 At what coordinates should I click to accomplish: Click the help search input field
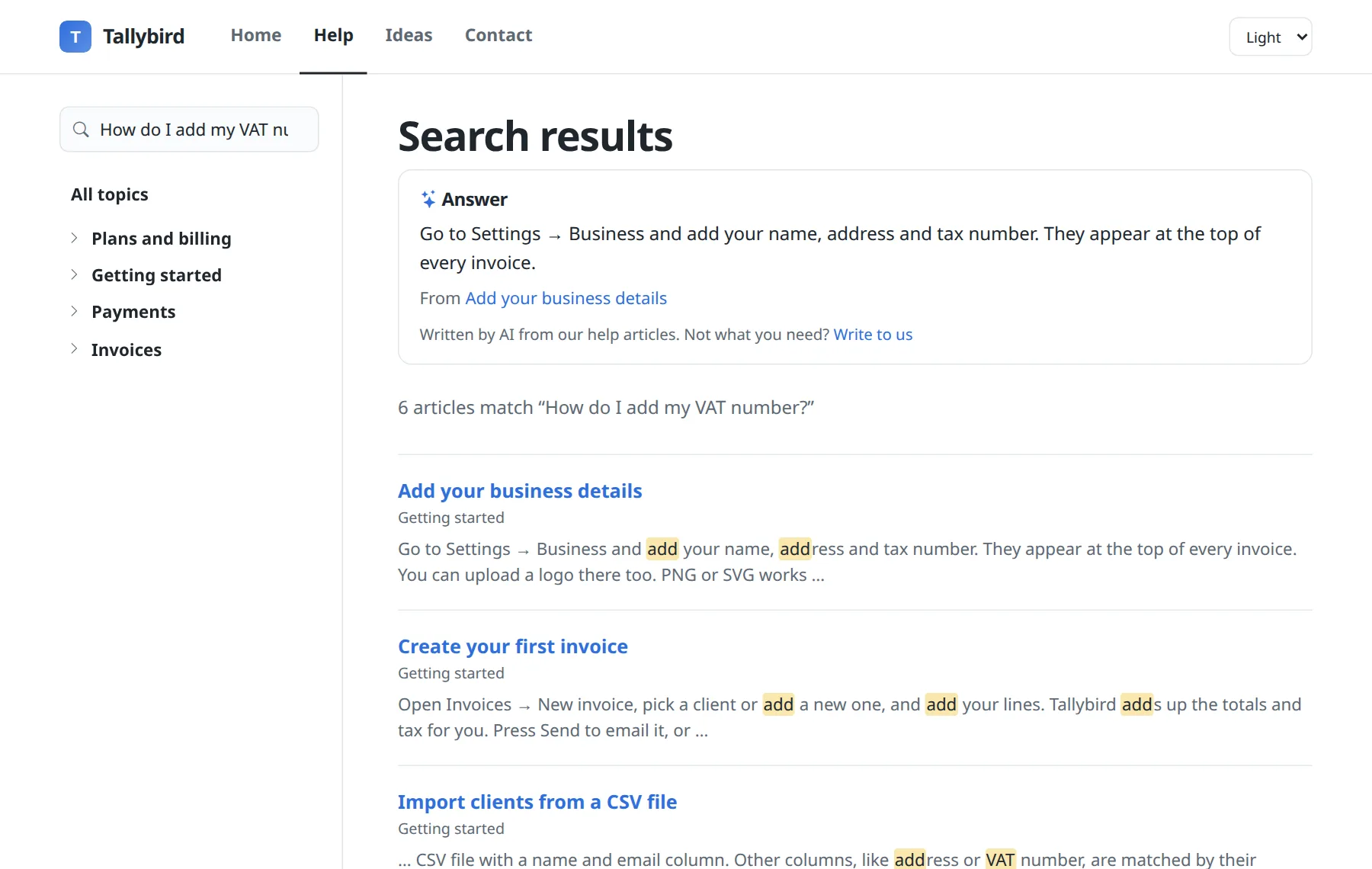tap(189, 130)
